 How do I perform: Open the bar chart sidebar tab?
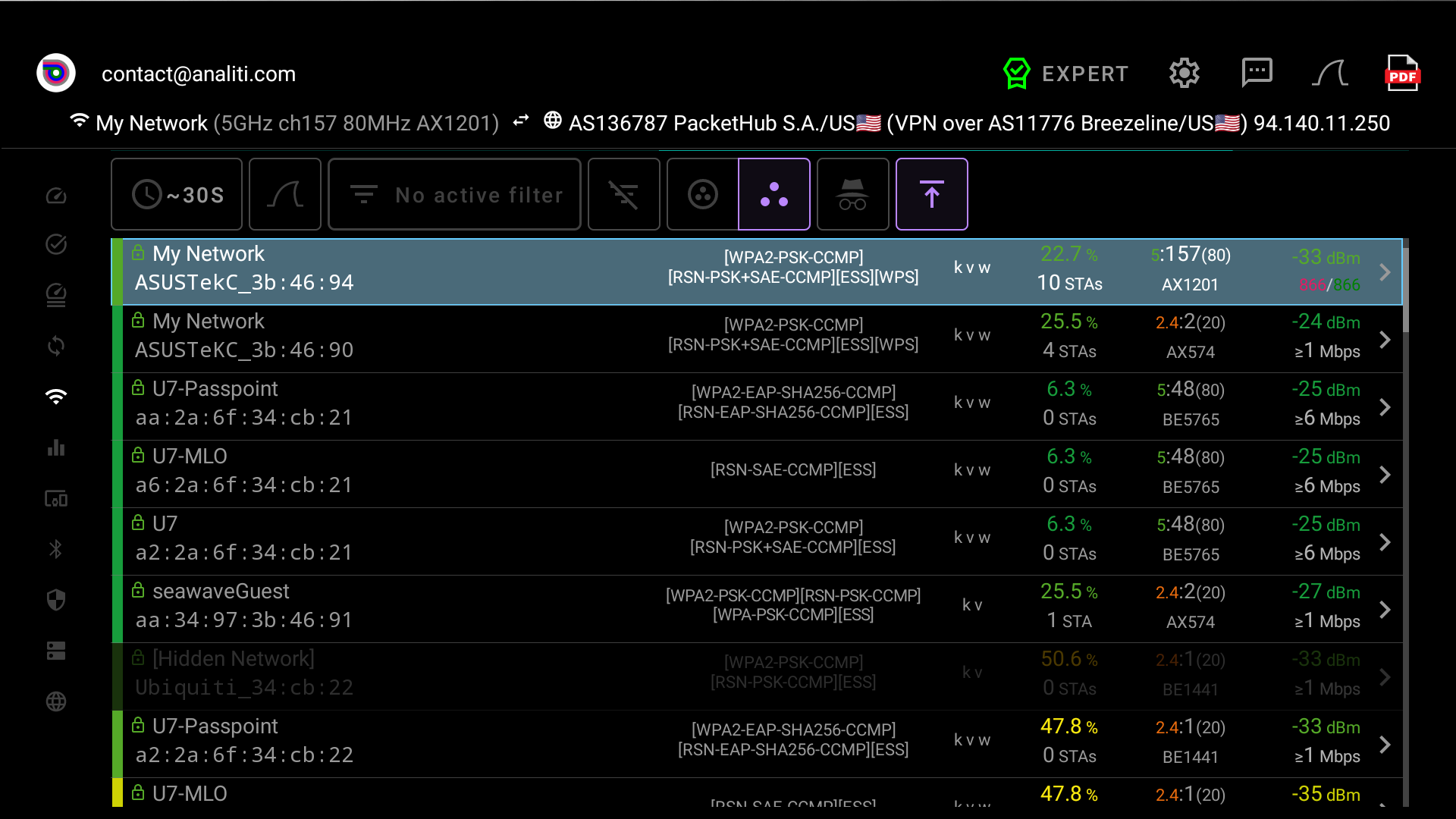[x=56, y=447]
